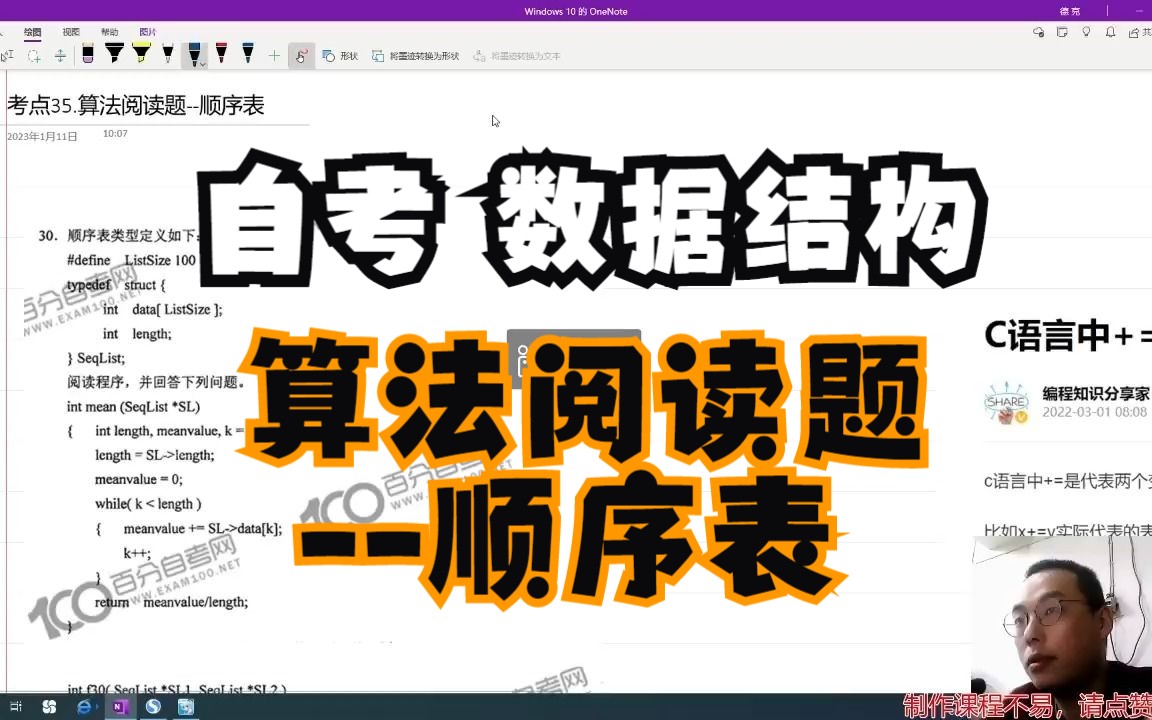Open notifications via the bell icon
The image size is (1152, 720).
point(1110,33)
